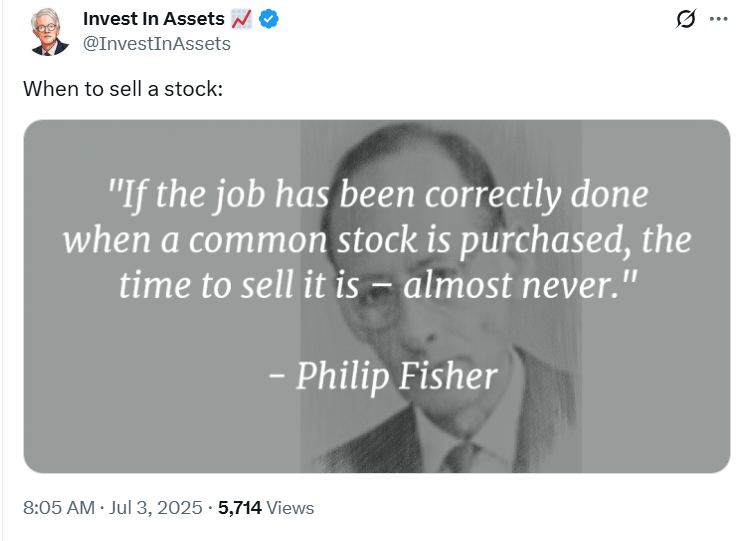Image resolution: width=748 pixels, height=541 pixels.
Task: Open the Philip Fisher quote image
Action: [x=377, y=296]
